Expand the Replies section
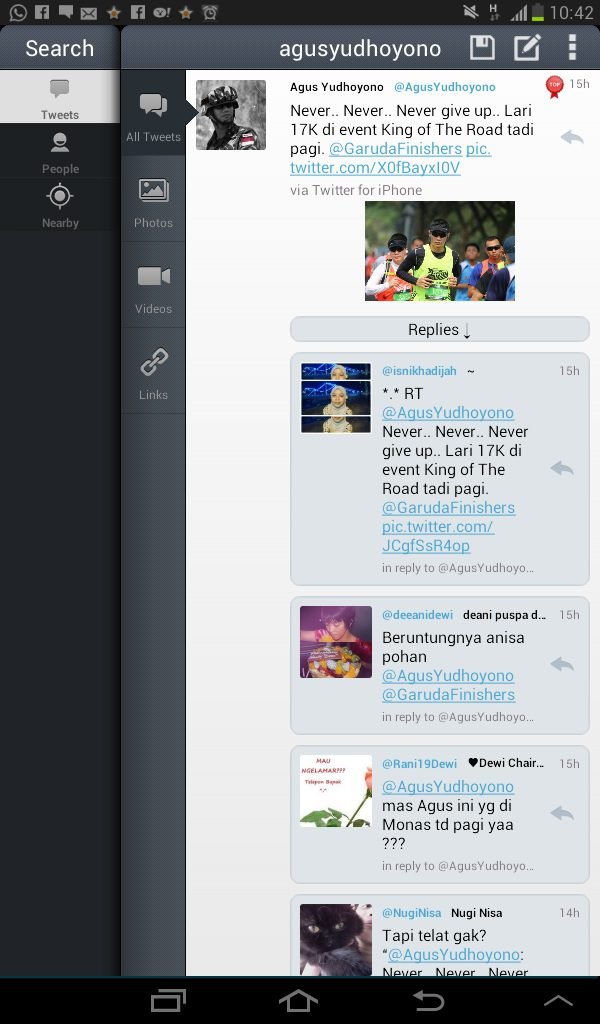The height and width of the screenshot is (1024, 600). [439, 330]
